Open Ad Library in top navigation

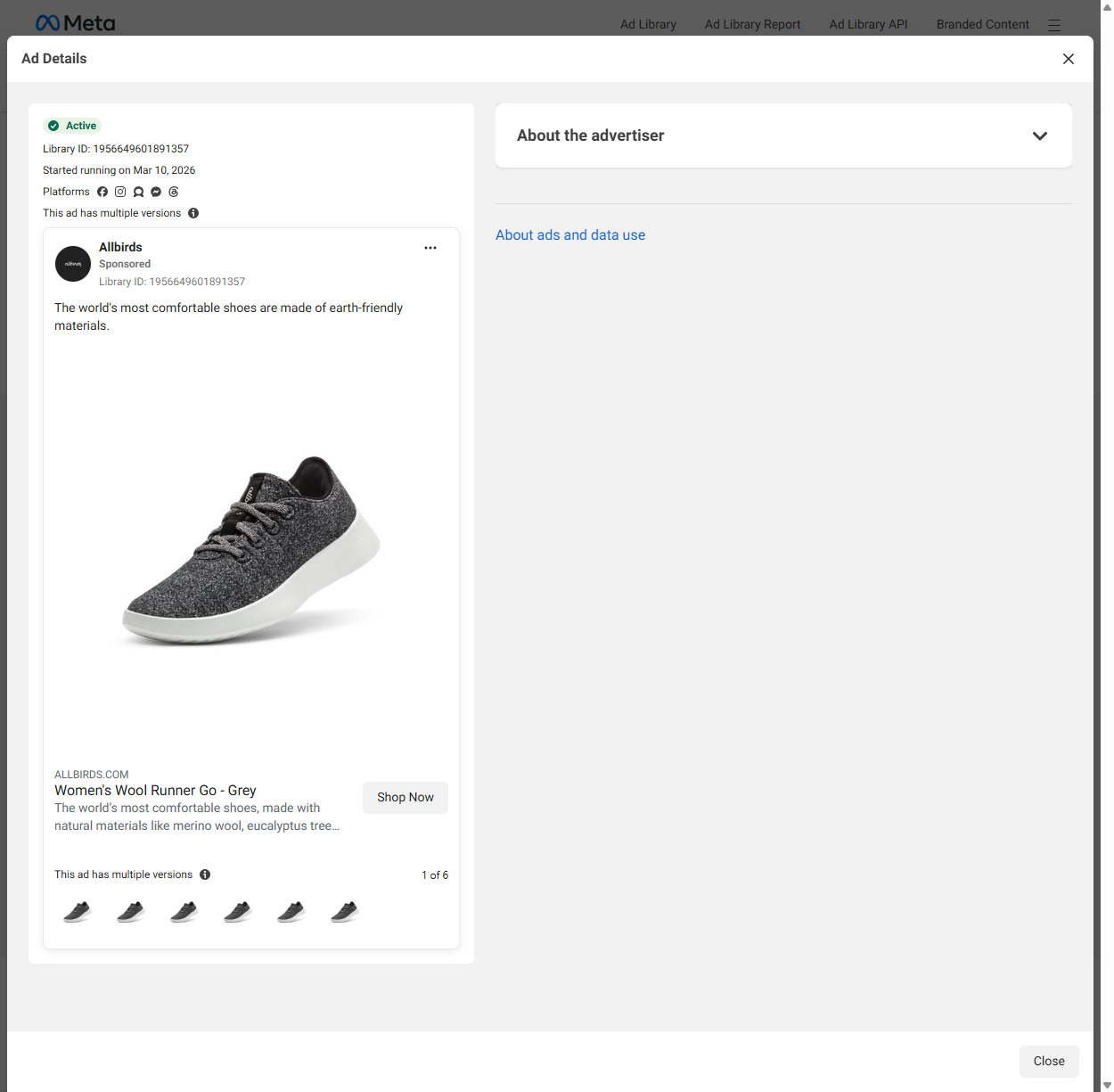point(648,24)
